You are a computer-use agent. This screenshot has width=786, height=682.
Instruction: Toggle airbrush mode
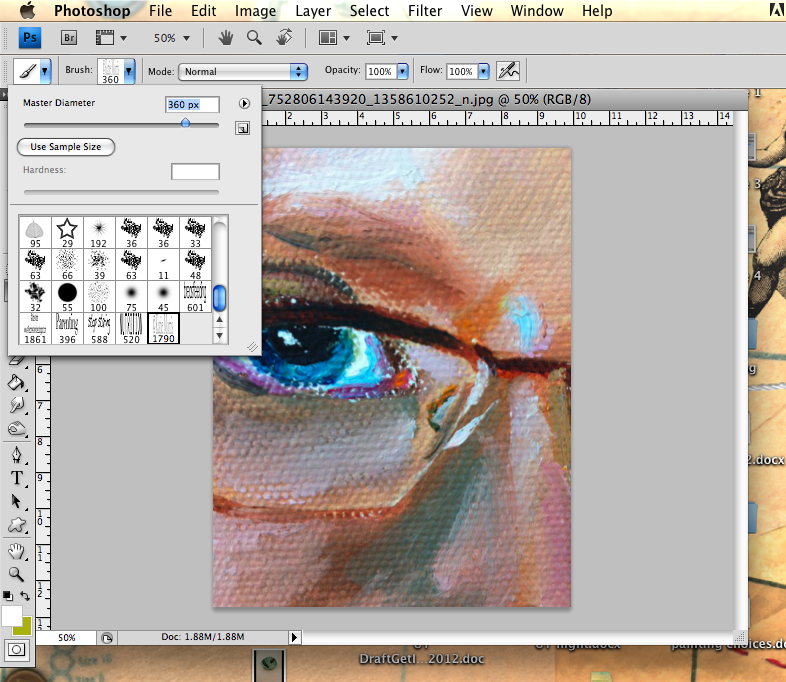coord(508,71)
